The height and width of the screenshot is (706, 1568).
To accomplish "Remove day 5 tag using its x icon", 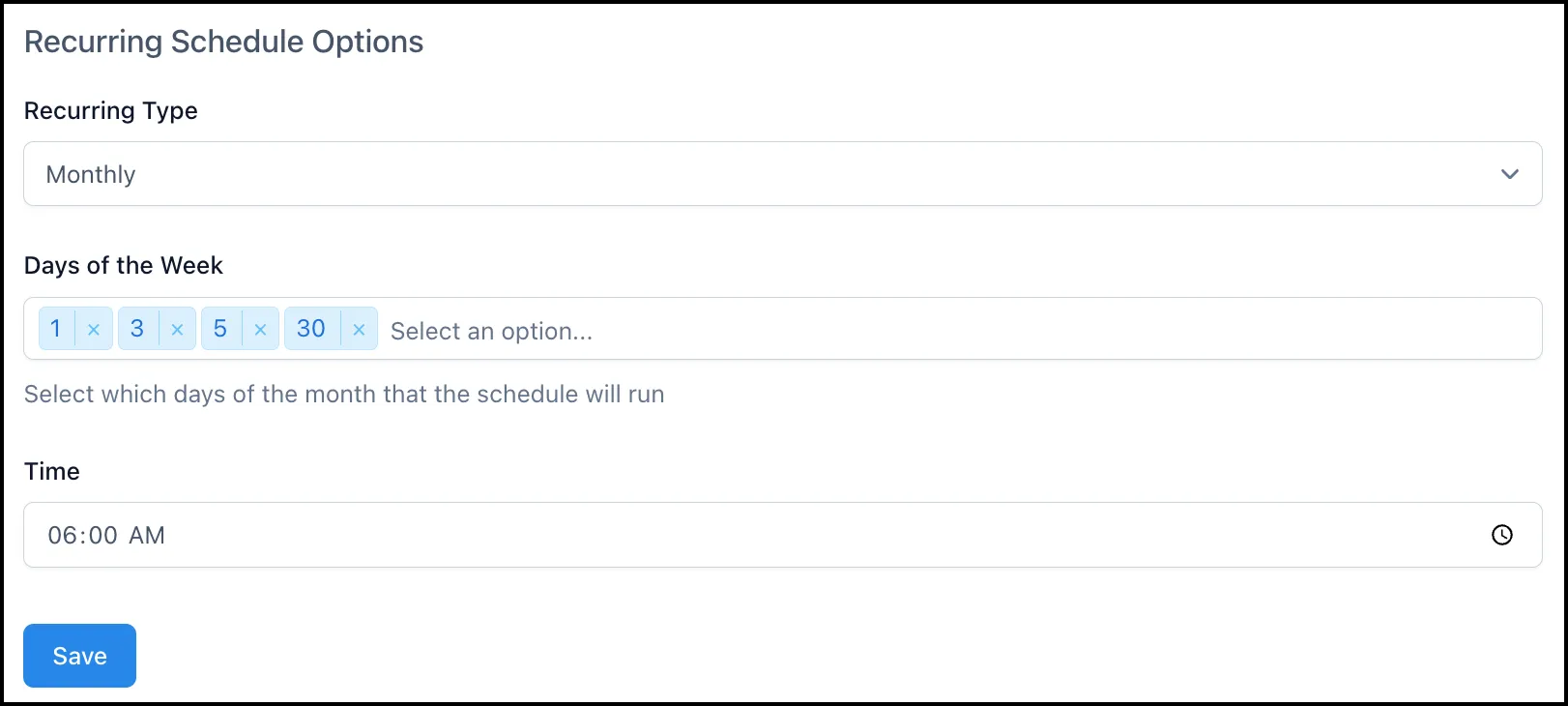I will pos(260,329).
